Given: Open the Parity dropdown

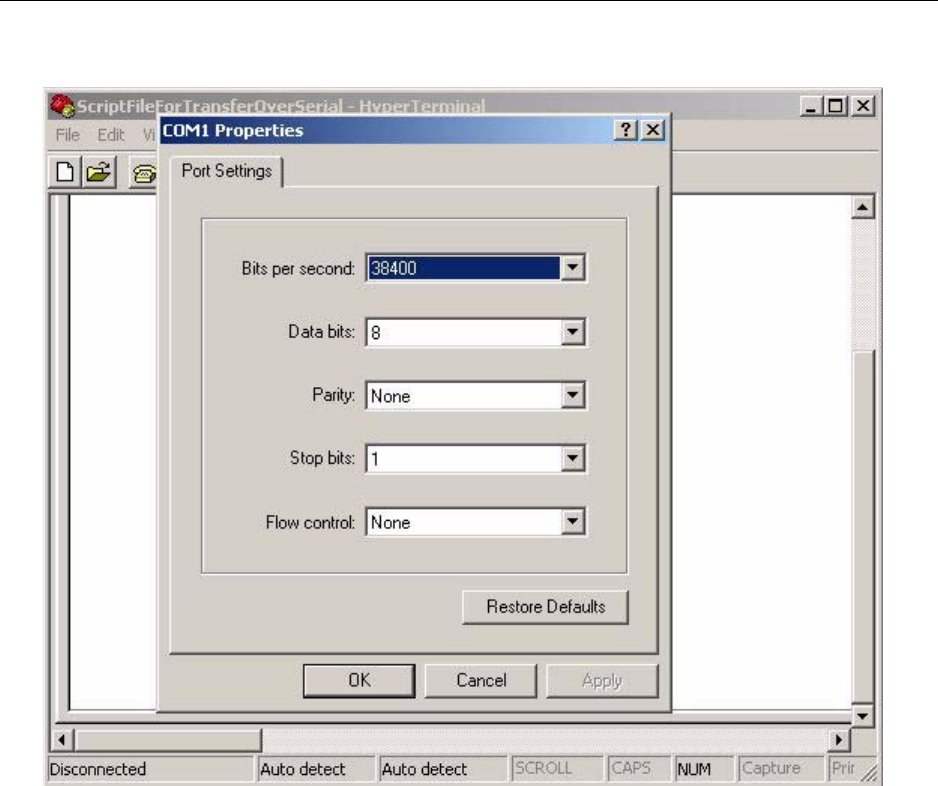Looking at the screenshot, I should click(x=572, y=395).
